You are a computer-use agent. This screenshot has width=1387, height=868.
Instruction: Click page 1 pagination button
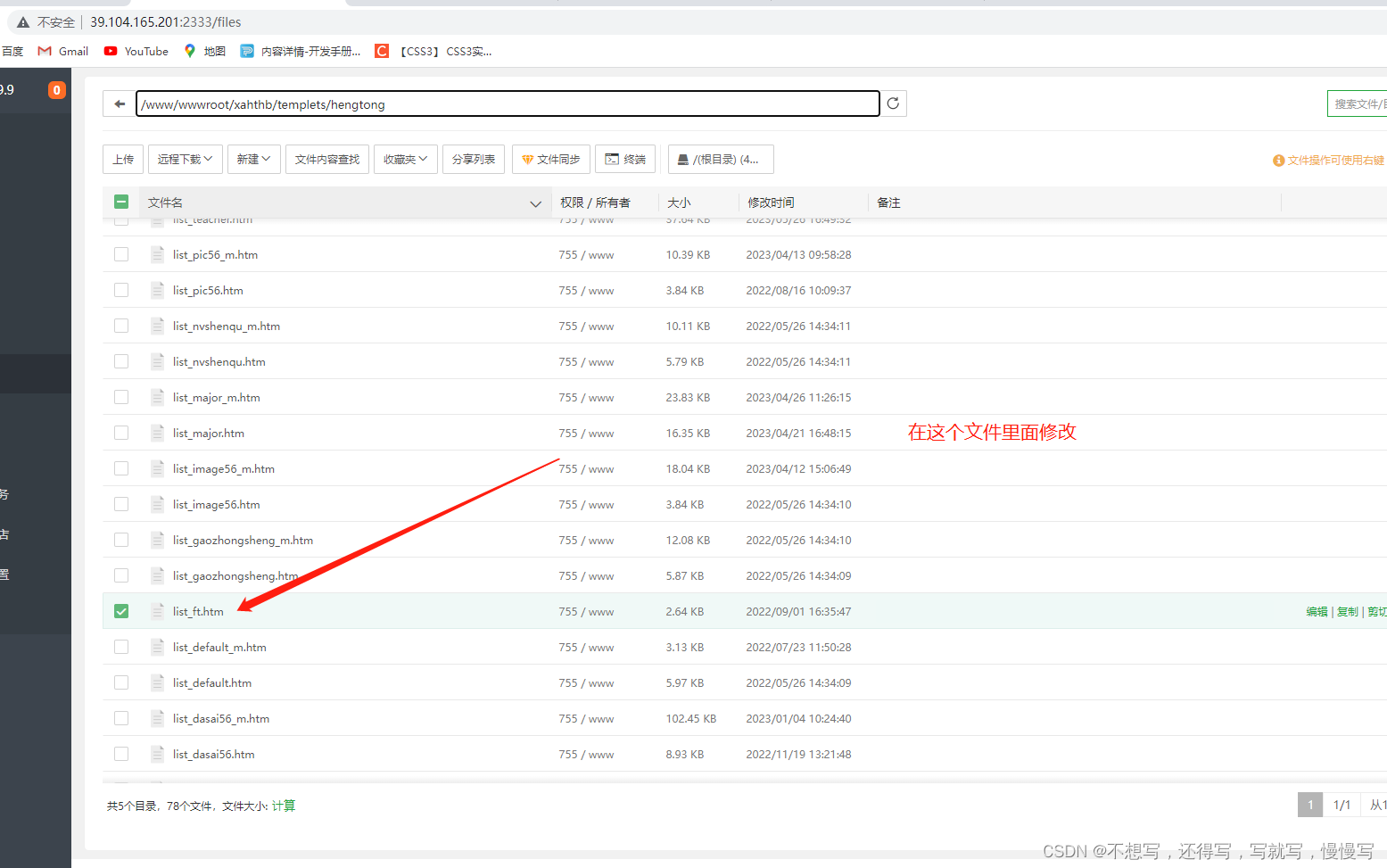click(1310, 805)
